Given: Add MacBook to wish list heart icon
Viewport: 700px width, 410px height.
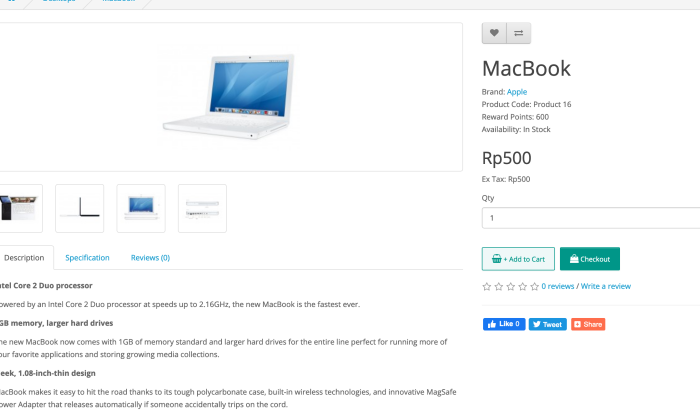Looking at the screenshot, I should pos(494,33).
